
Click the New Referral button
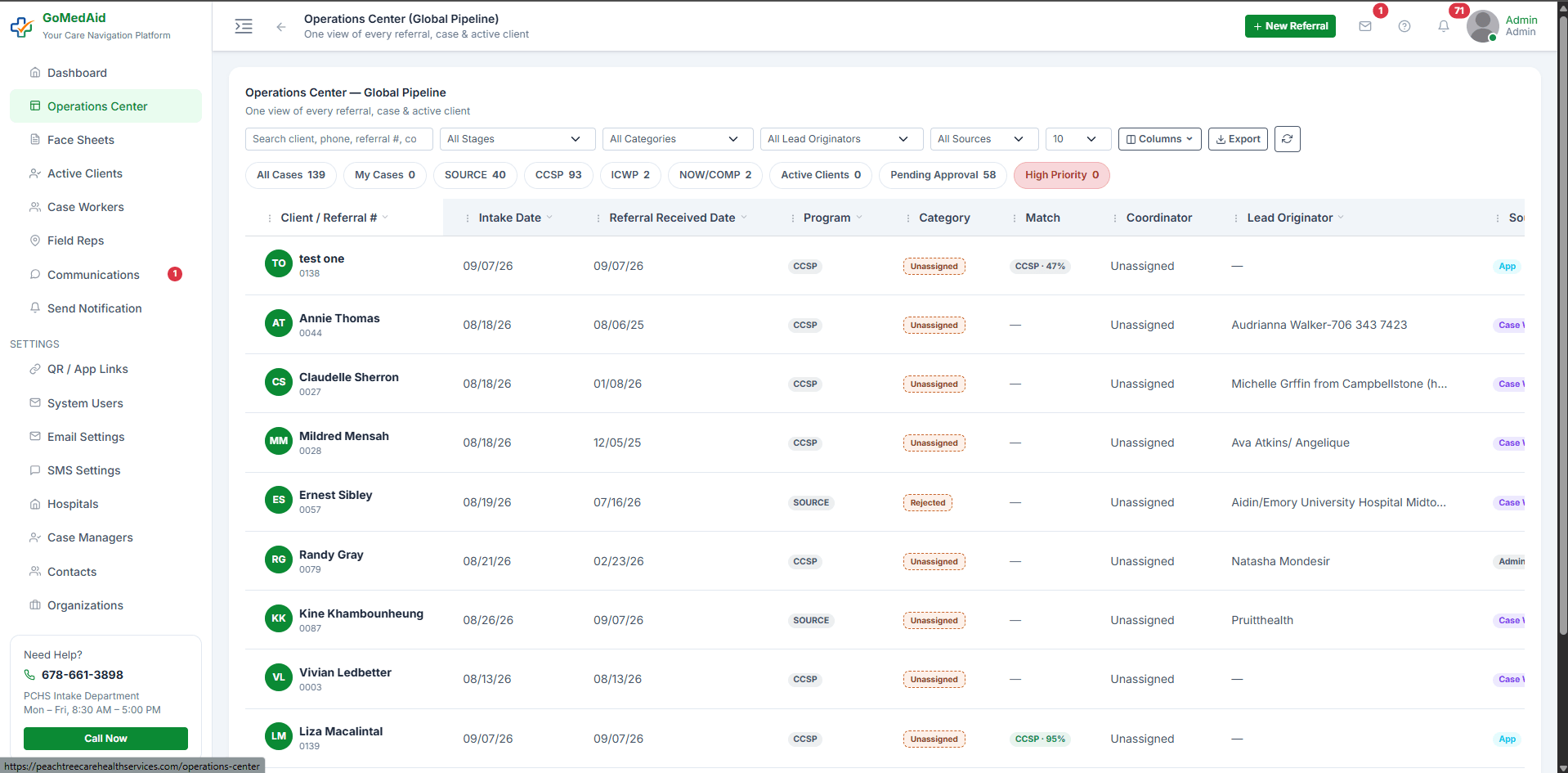point(1290,26)
